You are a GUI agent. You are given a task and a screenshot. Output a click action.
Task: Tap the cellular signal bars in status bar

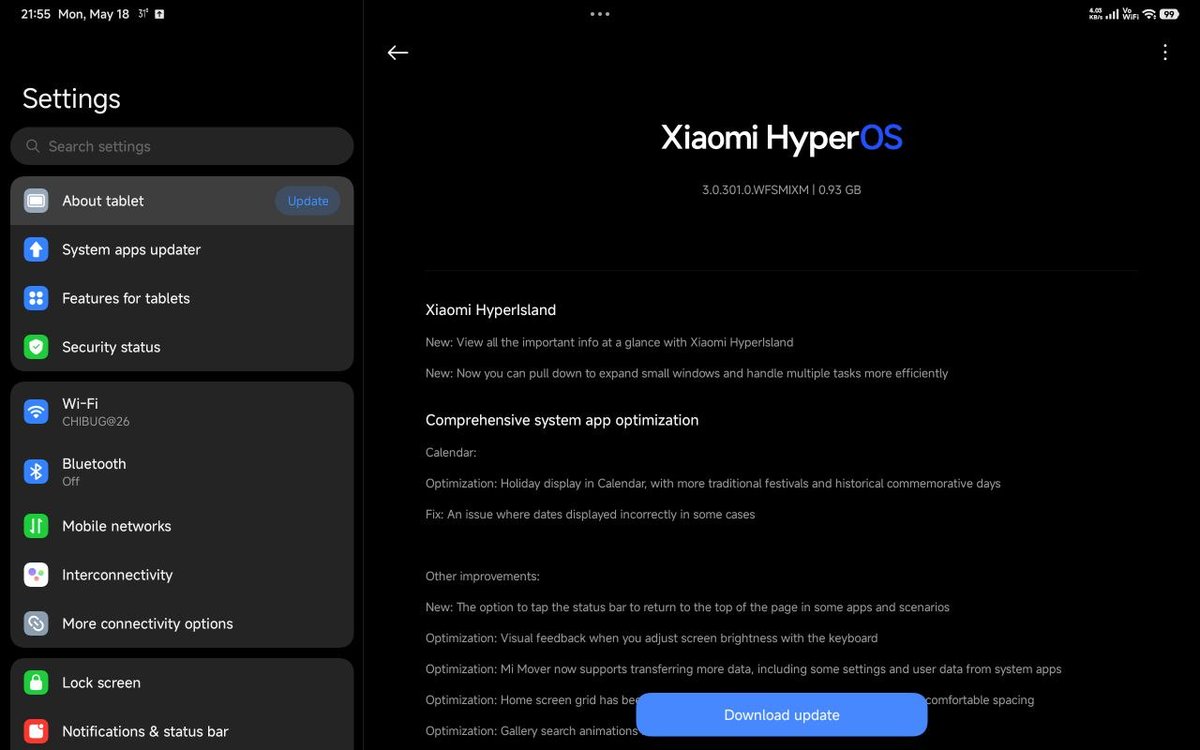1112,14
